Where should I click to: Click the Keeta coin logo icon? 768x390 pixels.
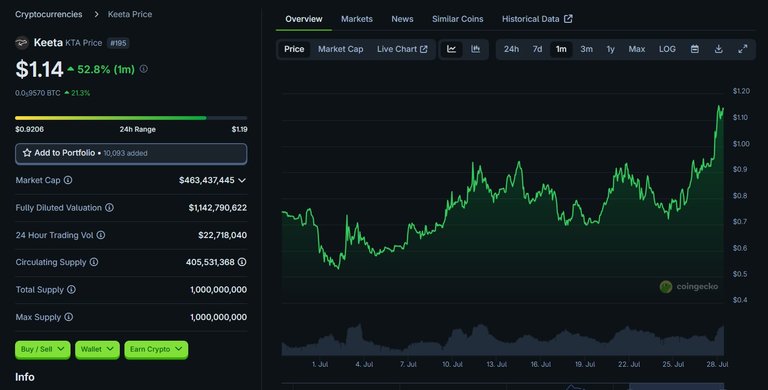point(22,43)
